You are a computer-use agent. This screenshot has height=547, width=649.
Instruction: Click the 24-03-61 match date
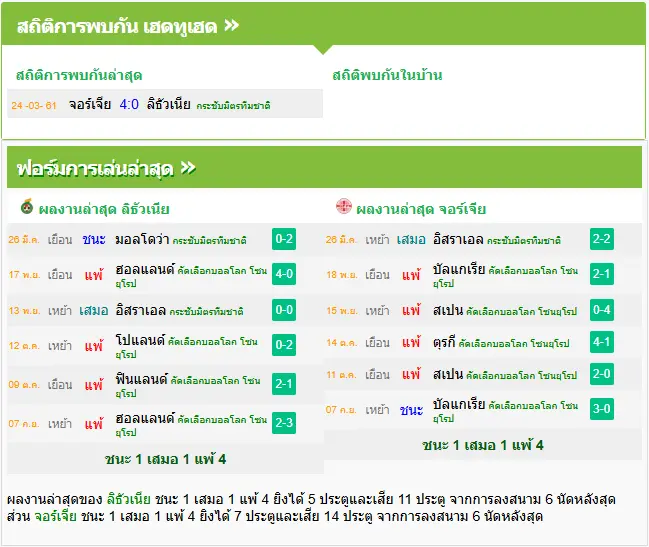[x=34, y=106]
